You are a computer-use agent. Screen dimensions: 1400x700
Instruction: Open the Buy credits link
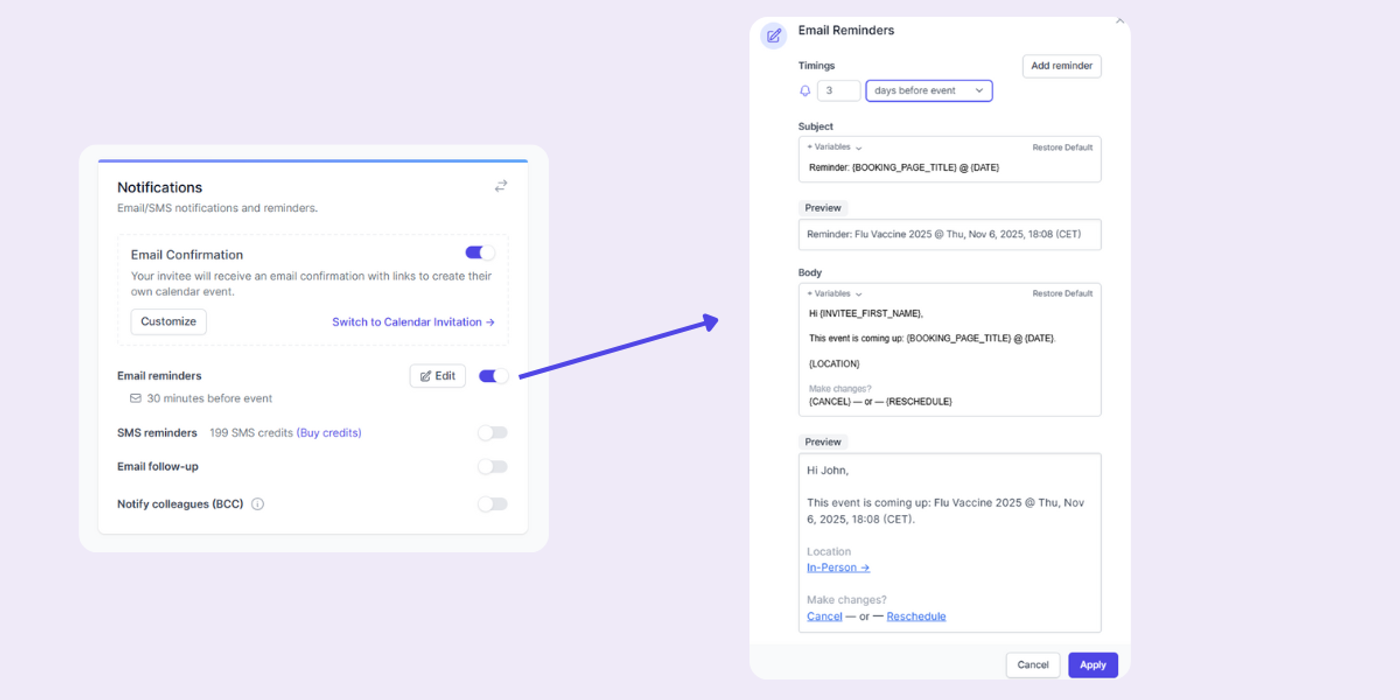pos(330,432)
